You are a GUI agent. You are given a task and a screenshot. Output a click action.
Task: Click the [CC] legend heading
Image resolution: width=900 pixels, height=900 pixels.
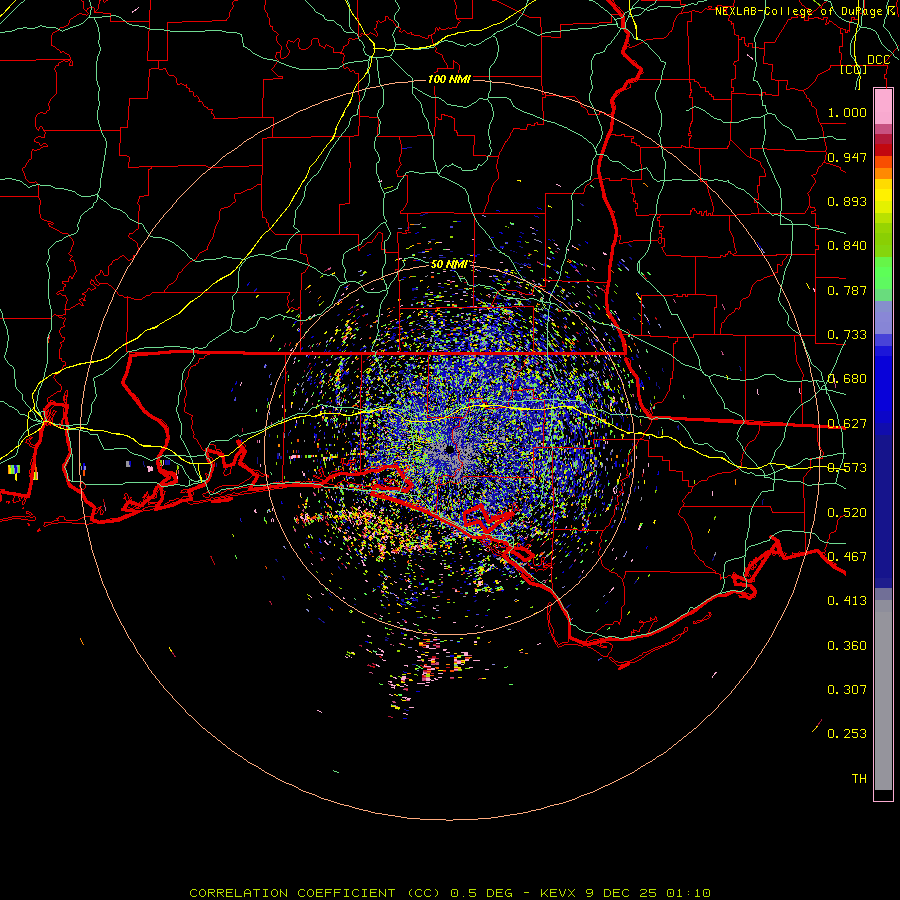[854, 69]
